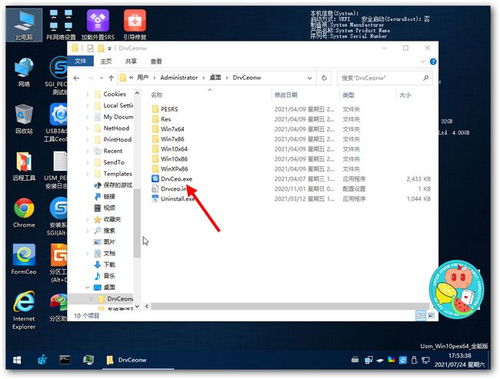Open the command prompt taskbar icon
Image resolution: width=500 pixels, height=379 pixels.
pos(65,360)
